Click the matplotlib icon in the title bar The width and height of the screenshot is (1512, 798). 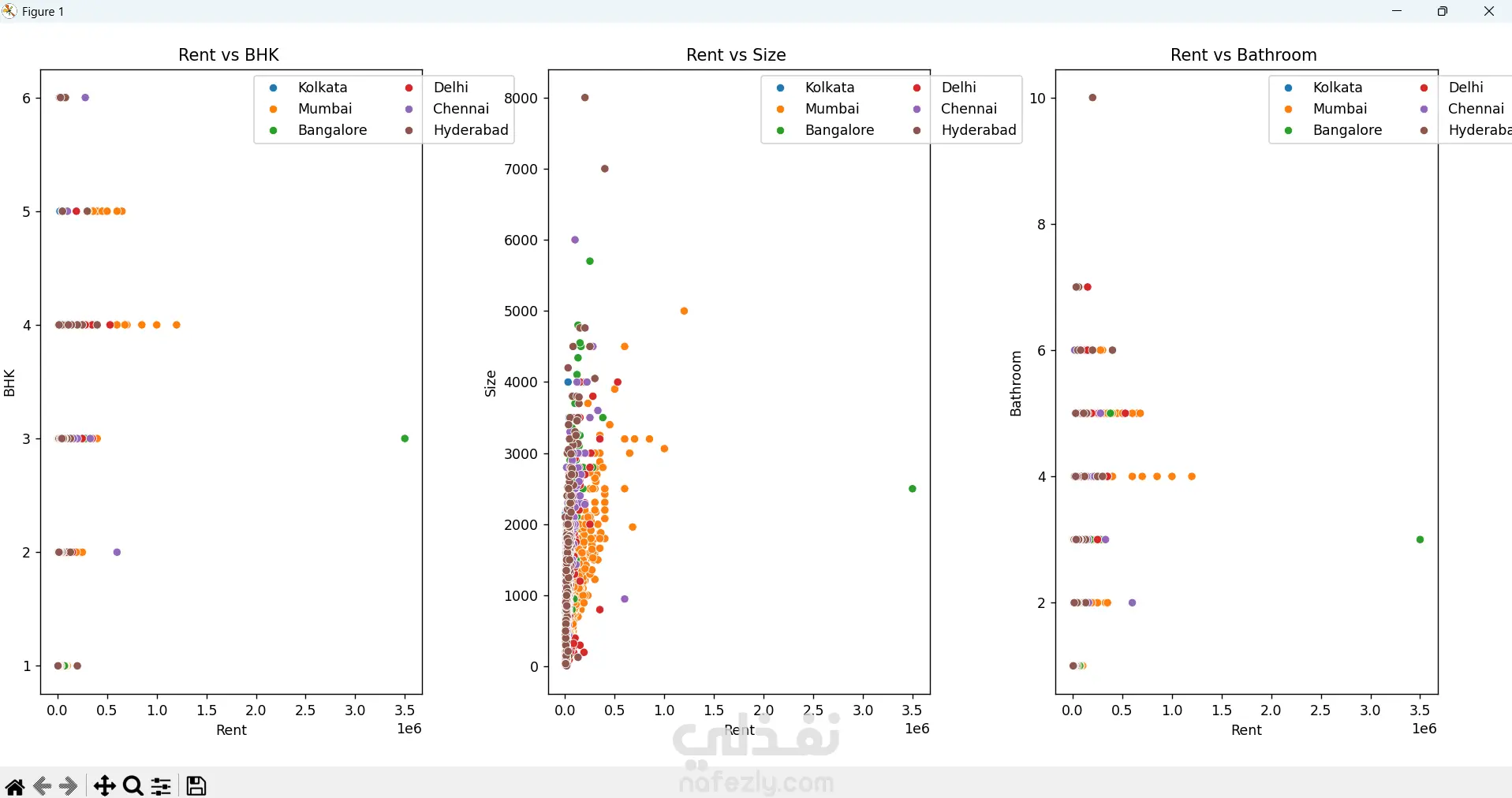9,11
